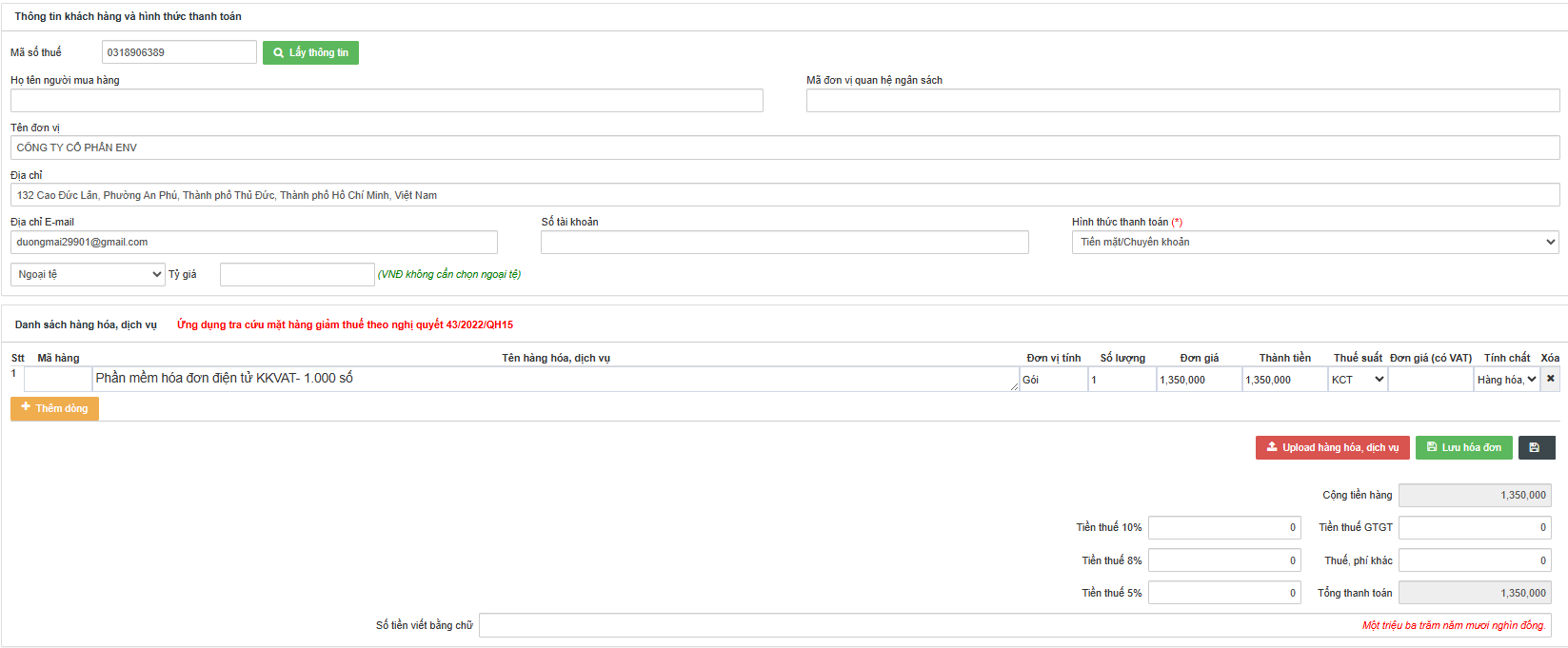Open the 'Thuế suất' KCT dropdown
The width and height of the screenshot is (1568, 648).
pyautogui.click(x=1358, y=380)
